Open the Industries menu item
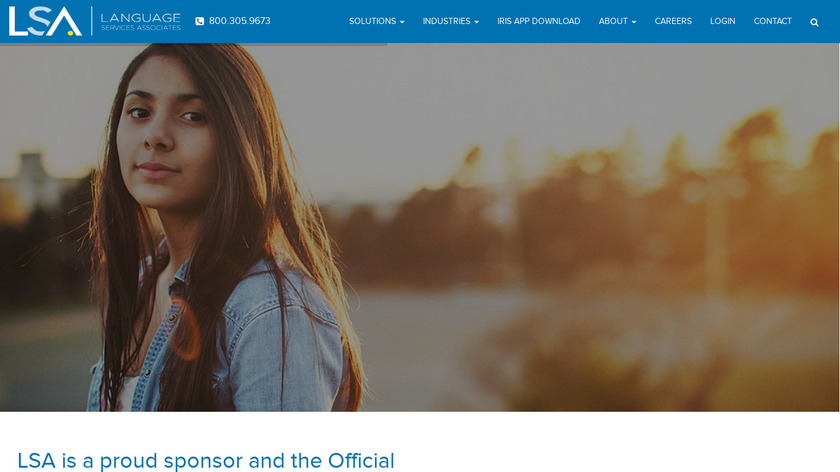Viewport: 840px width, 472px height. click(x=446, y=21)
